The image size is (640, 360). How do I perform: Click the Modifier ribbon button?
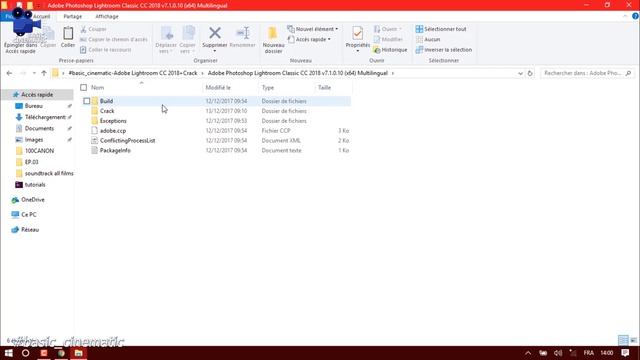click(388, 40)
